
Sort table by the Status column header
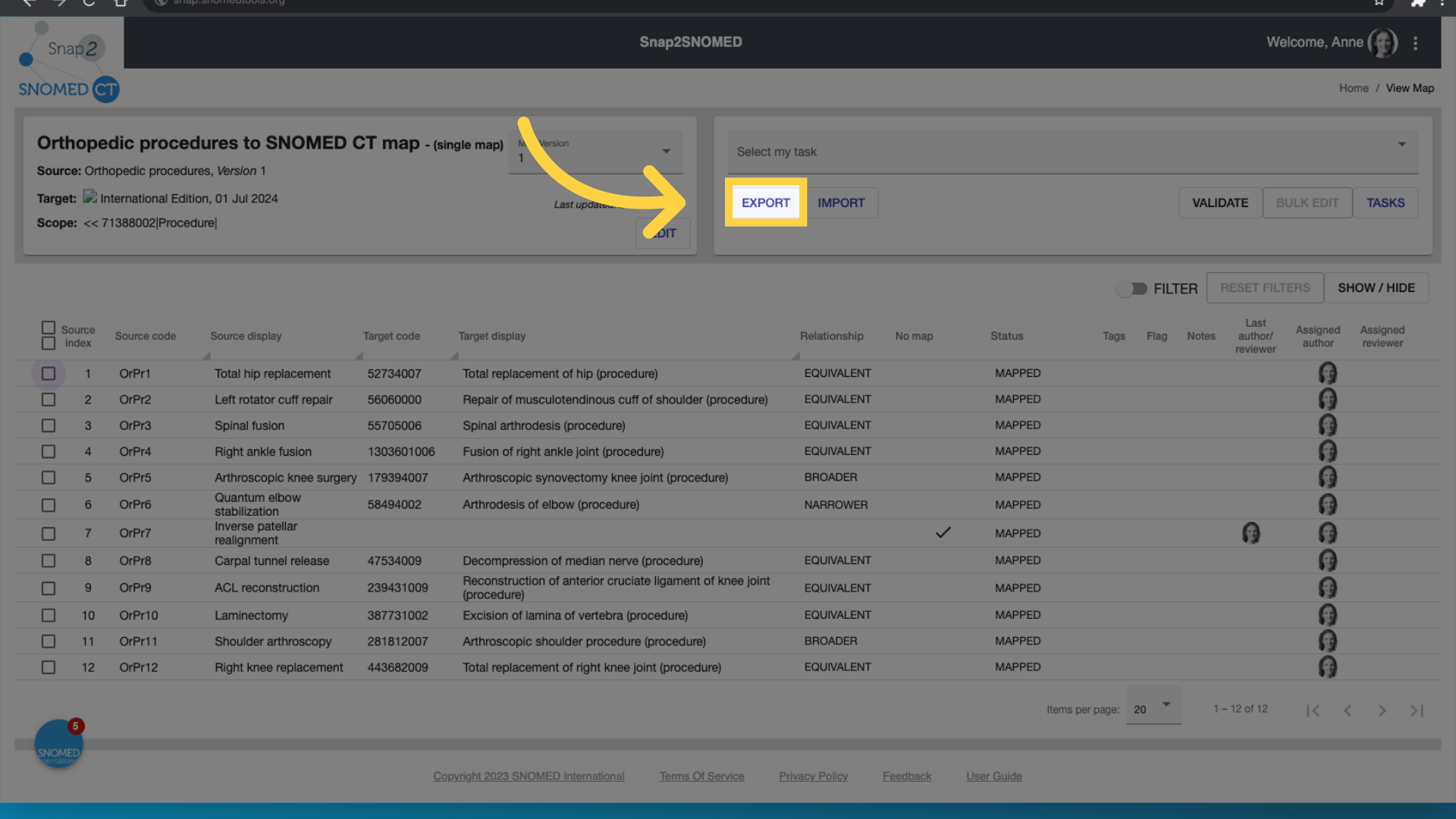click(1006, 336)
